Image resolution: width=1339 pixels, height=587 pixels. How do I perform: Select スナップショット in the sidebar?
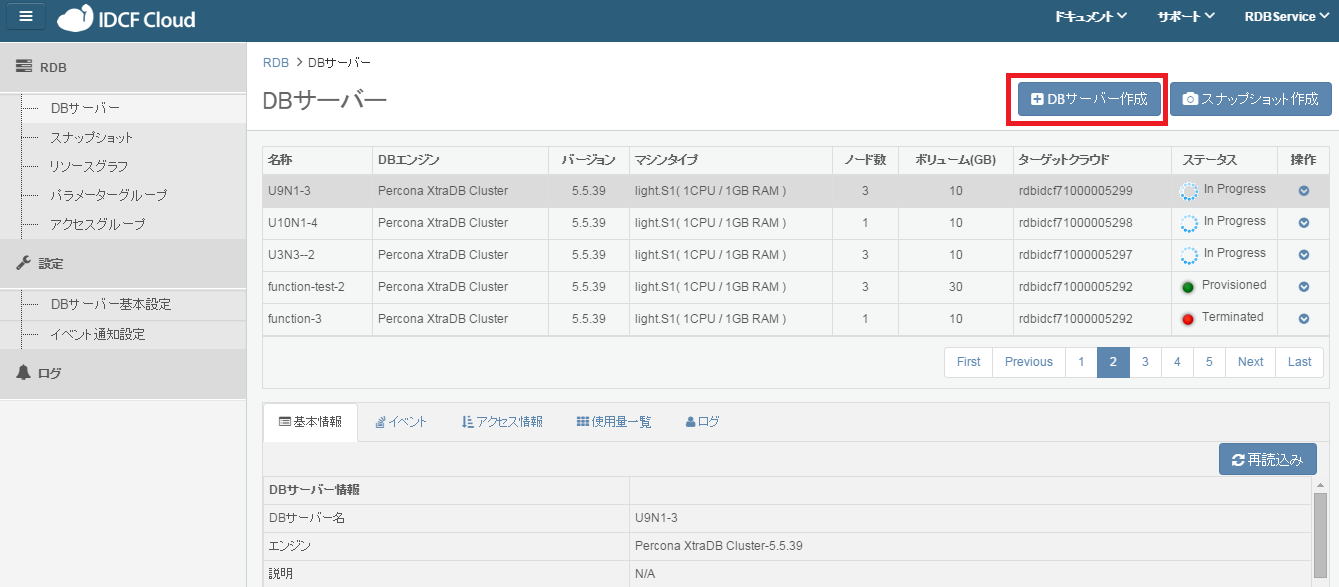pyautogui.click(x=91, y=137)
